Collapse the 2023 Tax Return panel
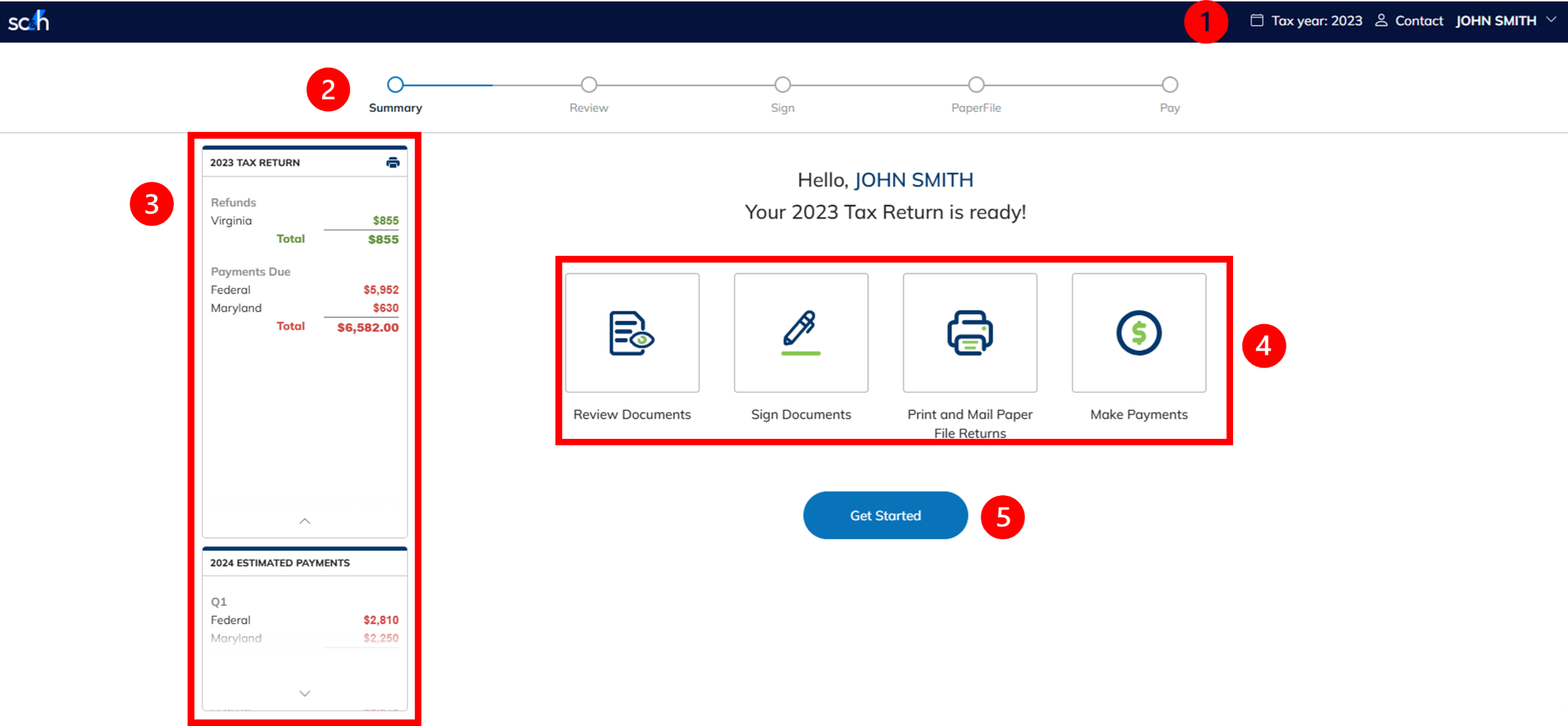 click(304, 522)
